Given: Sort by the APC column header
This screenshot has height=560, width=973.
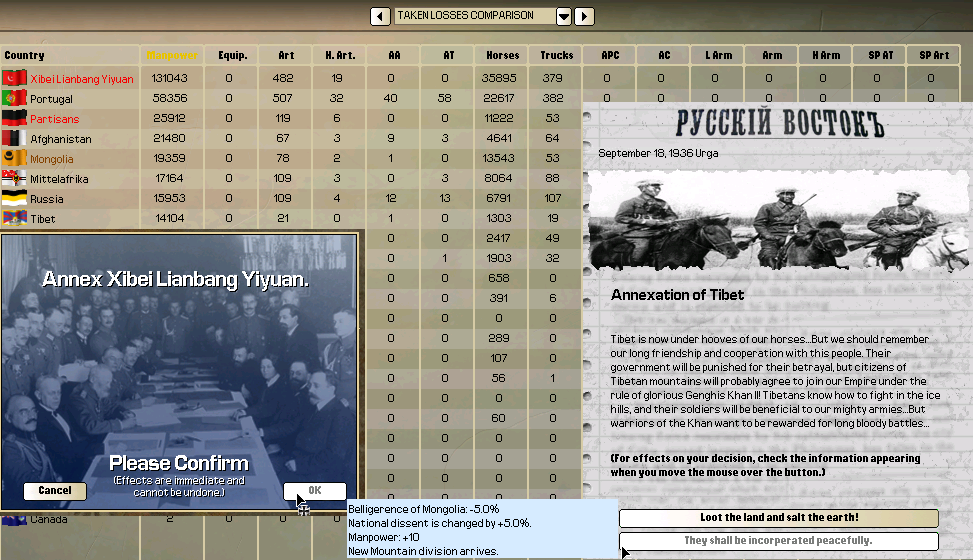Looking at the screenshot, I should [x=611, y=55].
